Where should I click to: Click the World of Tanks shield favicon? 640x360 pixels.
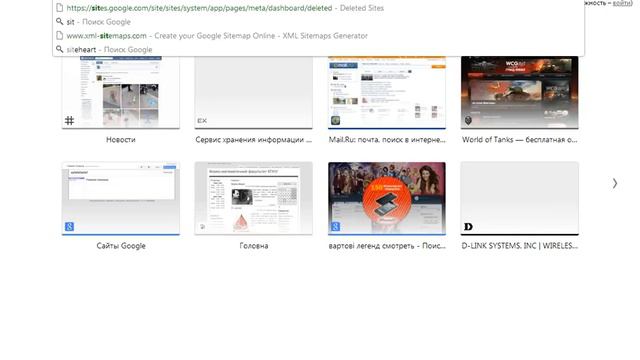[x=468, y=120]
